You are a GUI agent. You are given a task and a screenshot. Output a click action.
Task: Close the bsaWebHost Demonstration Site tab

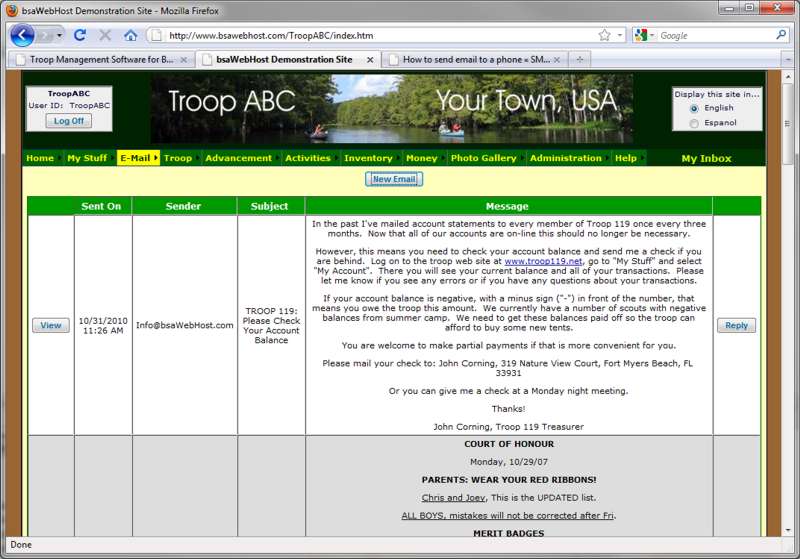pos(370,60)
